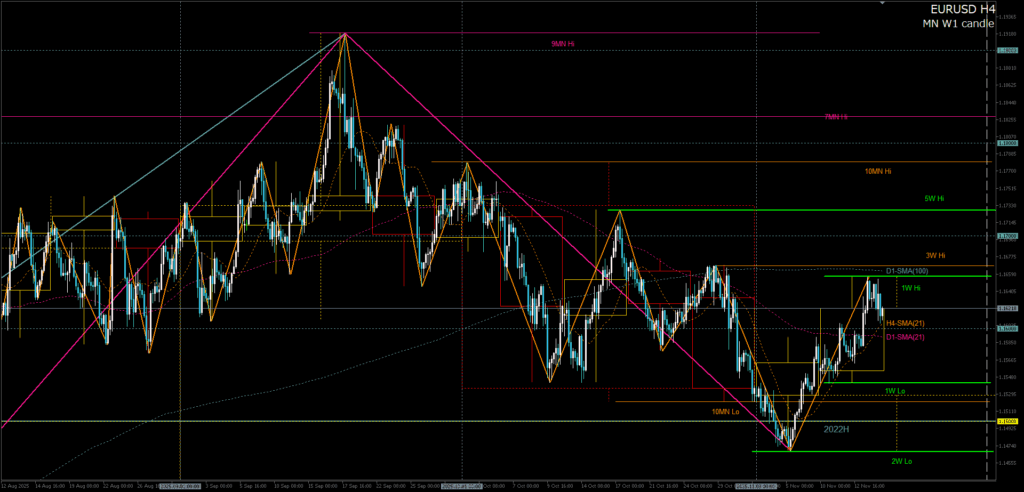
Task: Click the yellow 1.15000 price tag
Action: pyautogui.click(x=1007, y=422)
